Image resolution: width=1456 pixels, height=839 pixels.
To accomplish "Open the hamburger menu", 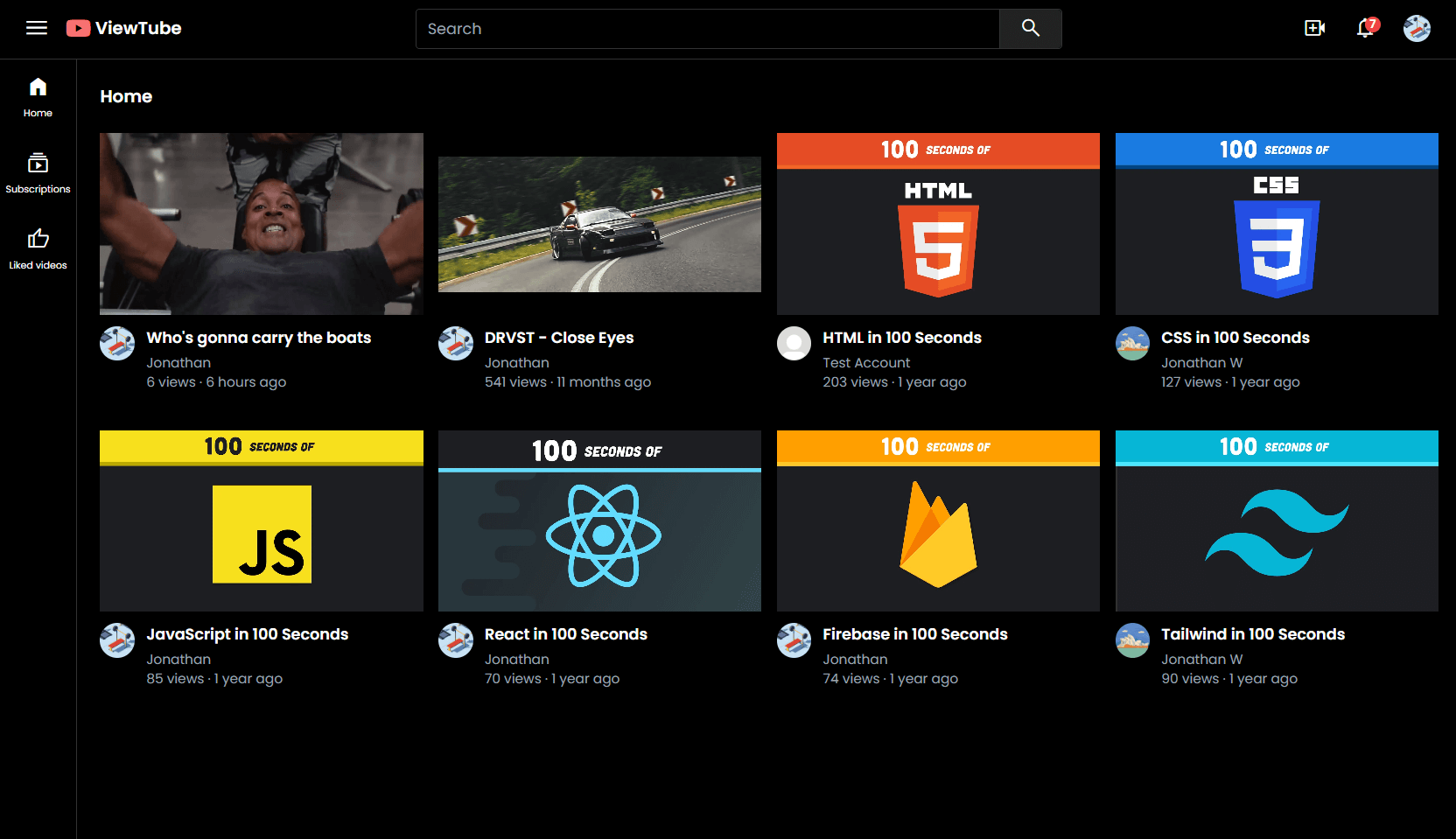I will click(37, 28).
